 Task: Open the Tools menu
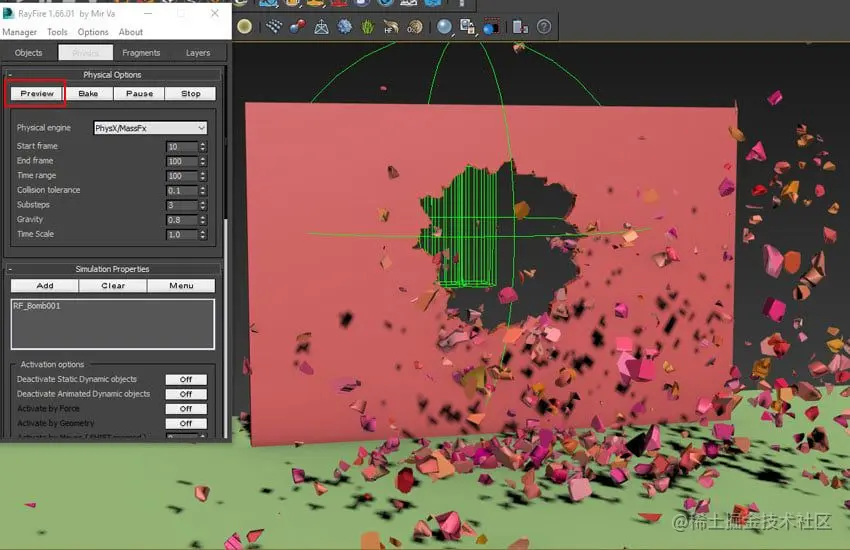(57, 32)
